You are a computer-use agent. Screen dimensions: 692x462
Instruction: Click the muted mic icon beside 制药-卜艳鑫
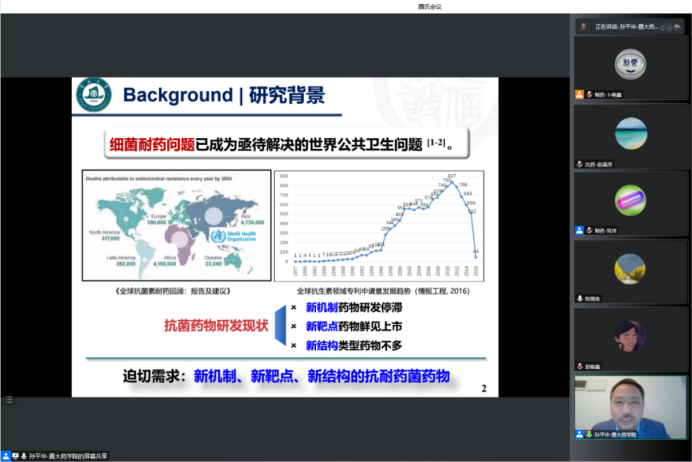[x=589, y=94]
